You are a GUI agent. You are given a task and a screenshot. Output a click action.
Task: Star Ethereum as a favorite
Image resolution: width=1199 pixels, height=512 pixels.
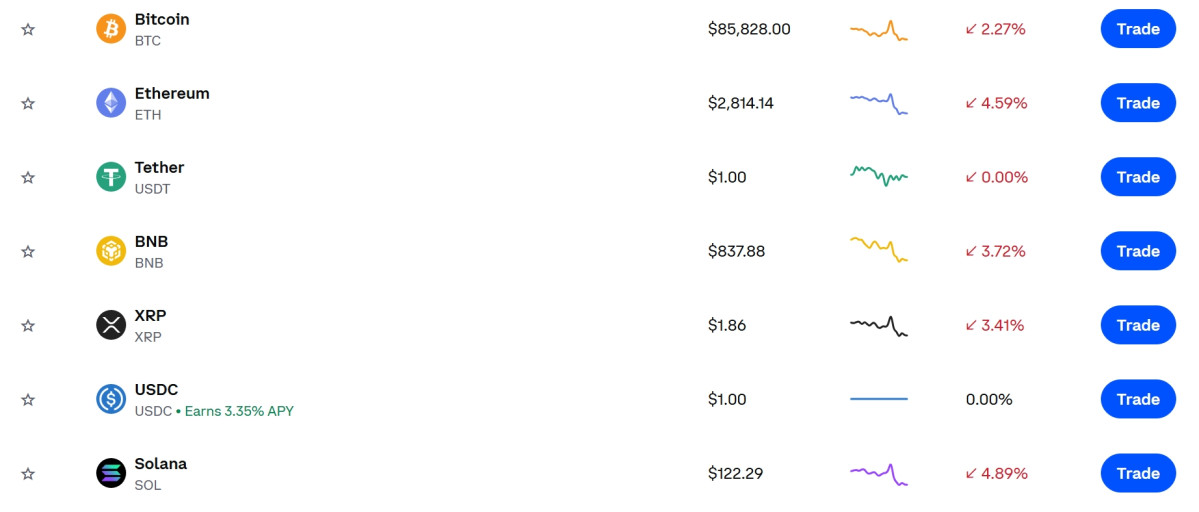coord(28,103)
